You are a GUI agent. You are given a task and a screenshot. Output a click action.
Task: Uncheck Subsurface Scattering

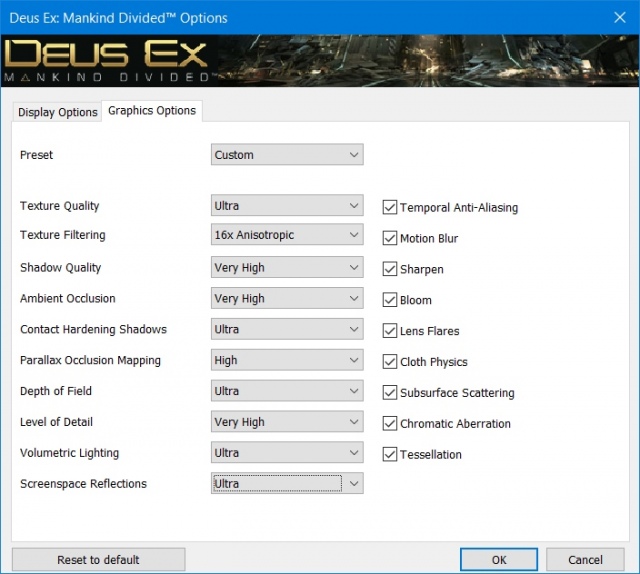pos(390,393)
